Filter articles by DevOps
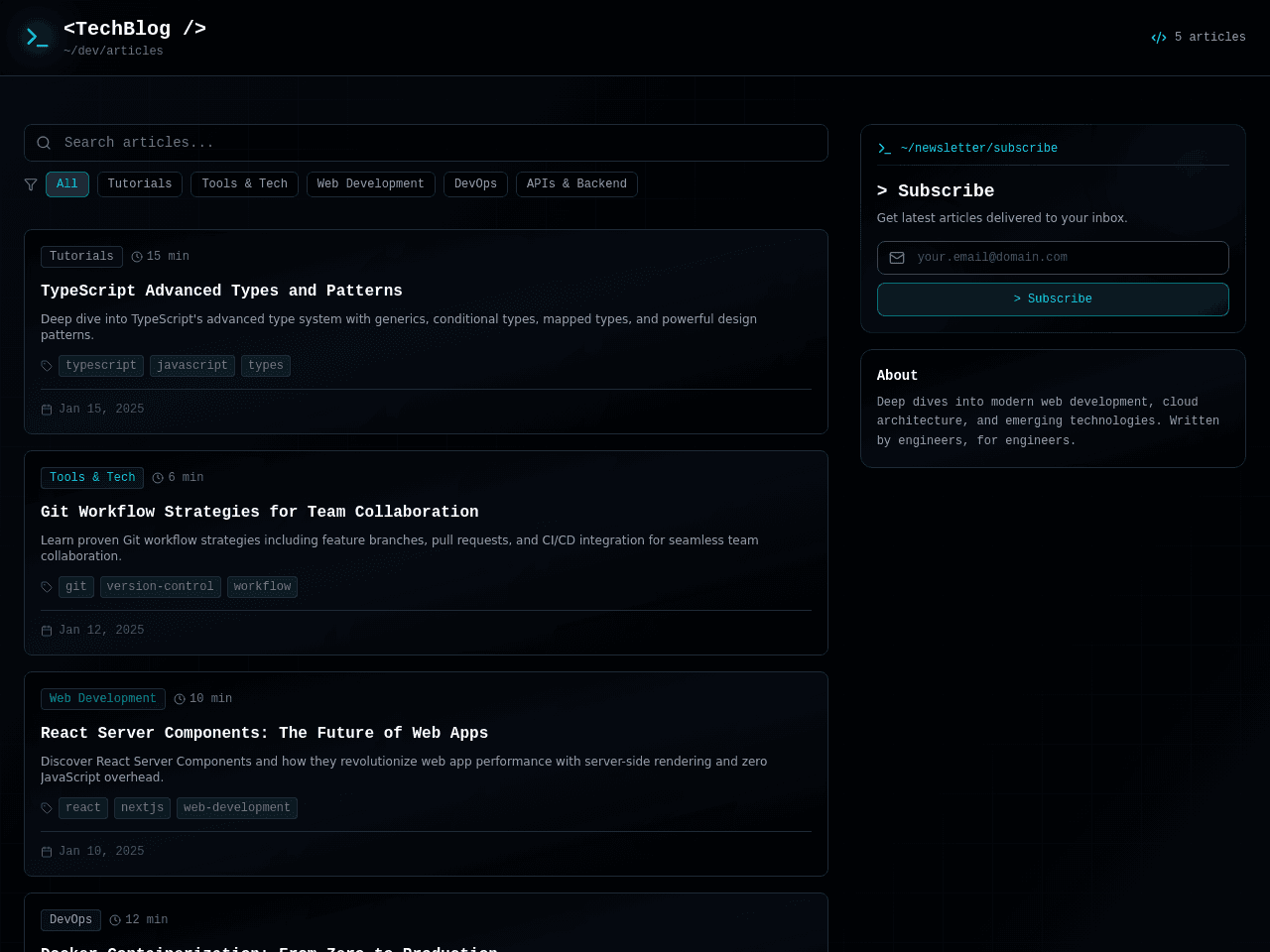 click(x=475, y=184)
